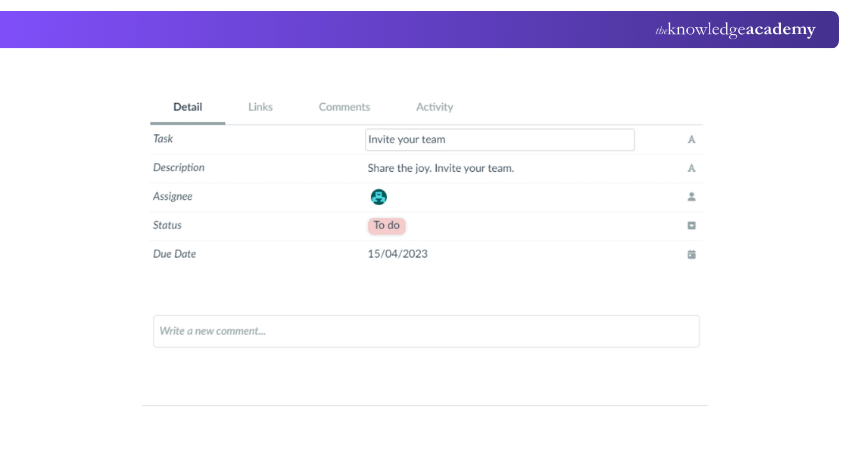Click the Due Date field label
The width and height of the screenshot is (850, 450).
[174, 254]
